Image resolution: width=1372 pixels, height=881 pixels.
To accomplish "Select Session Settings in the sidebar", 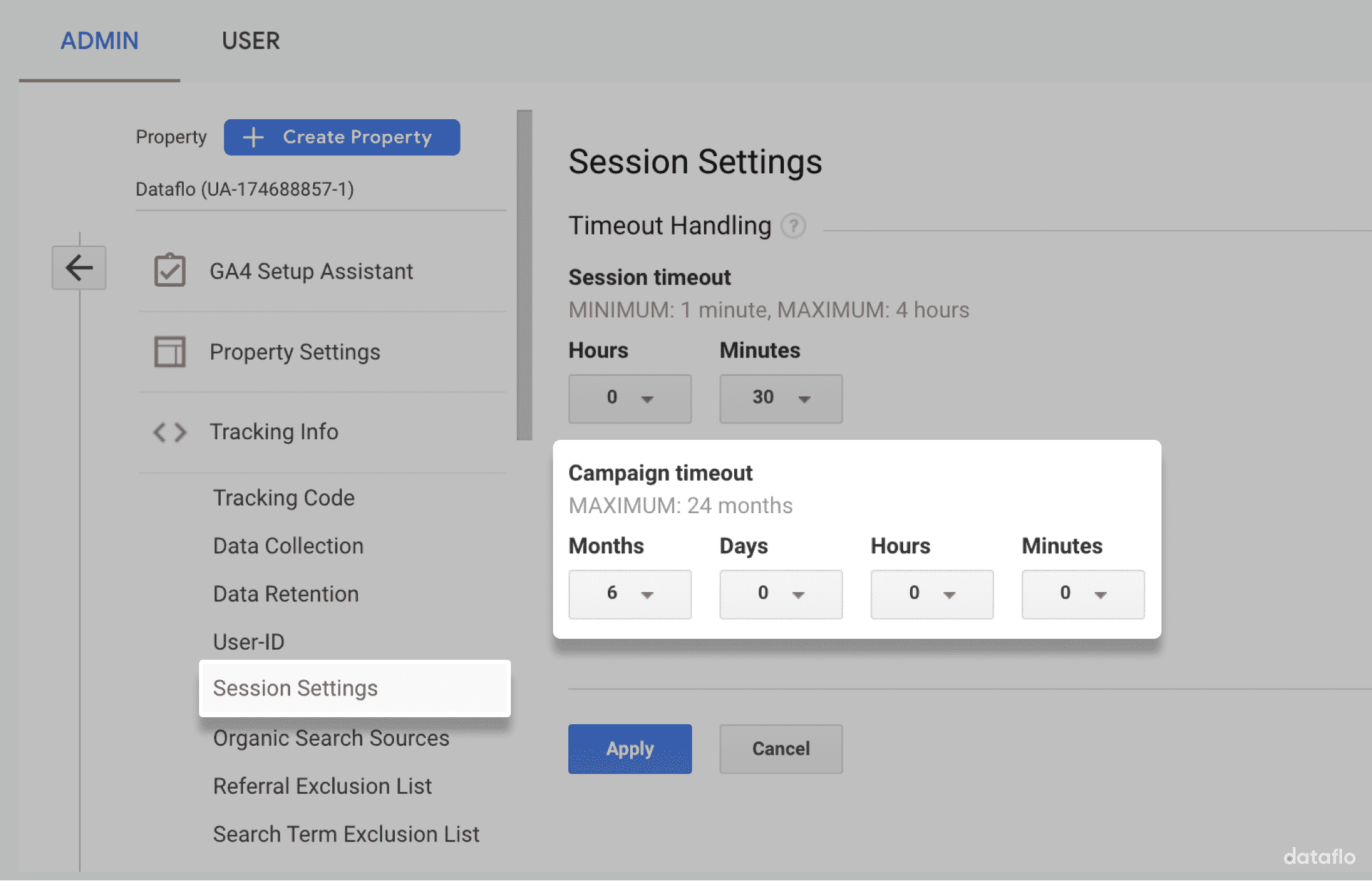I will click(x=295, y=688).
